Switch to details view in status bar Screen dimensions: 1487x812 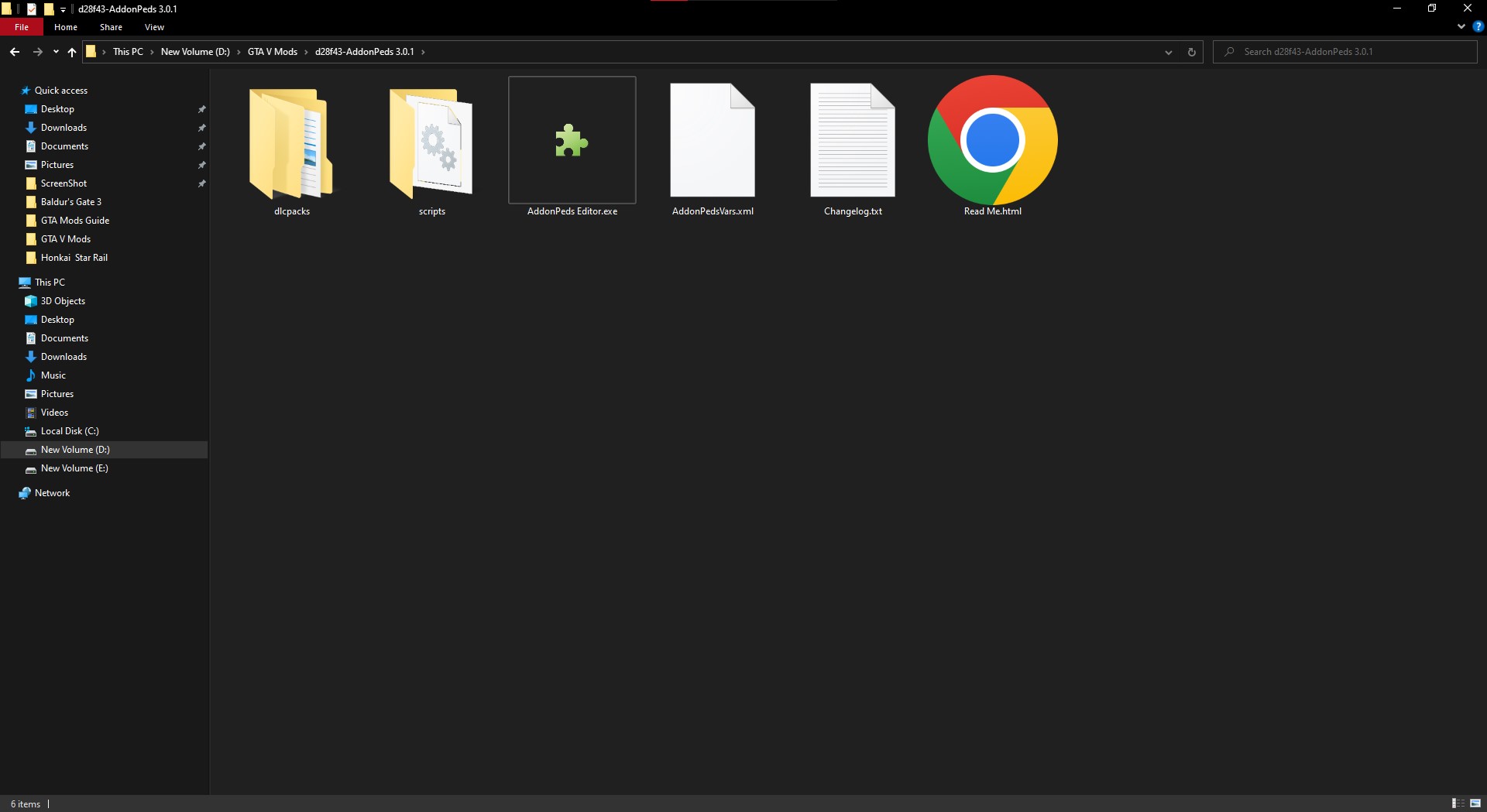point(1458,803)
